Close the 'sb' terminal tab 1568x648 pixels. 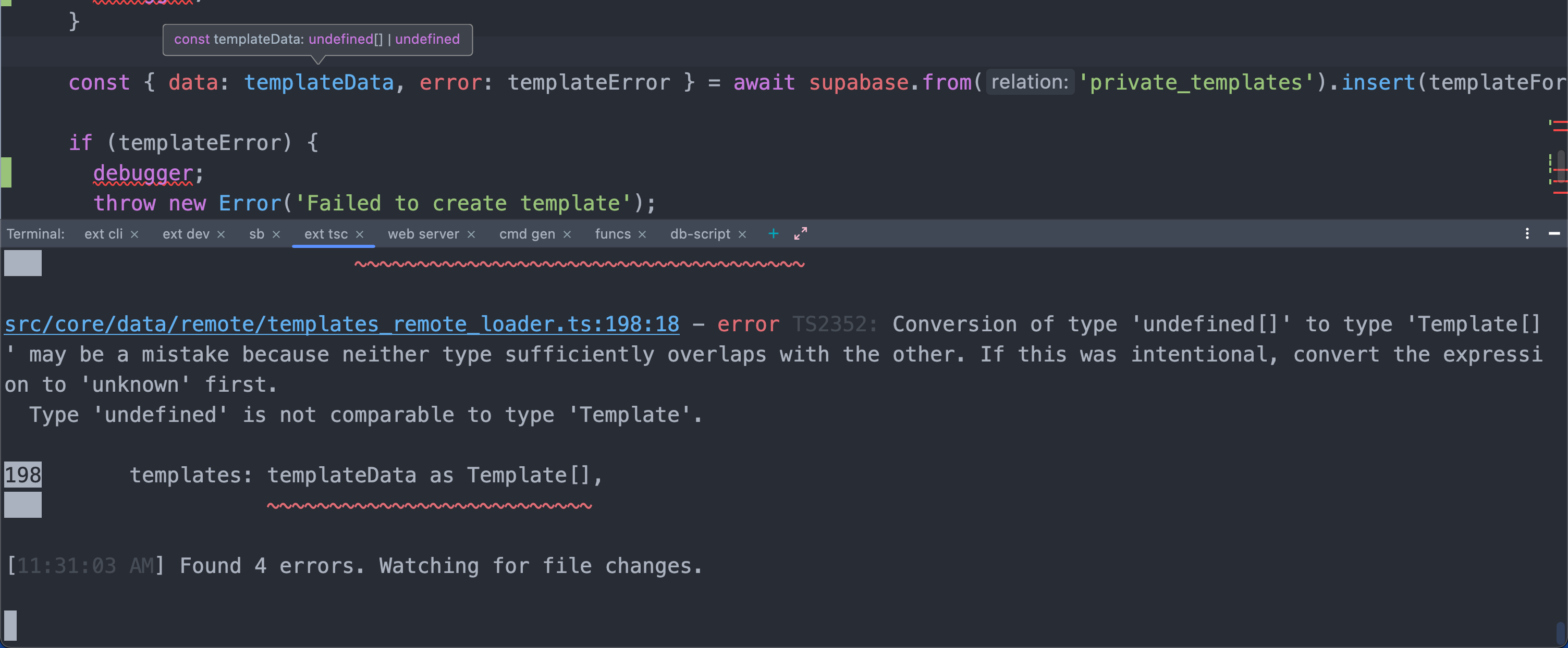point(276,234)
